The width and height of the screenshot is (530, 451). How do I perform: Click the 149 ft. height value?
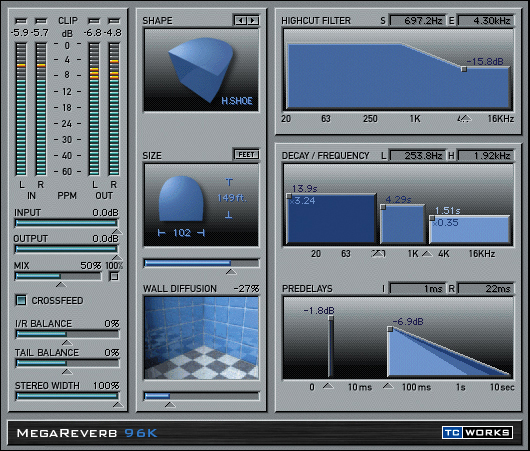click(232, 198)
